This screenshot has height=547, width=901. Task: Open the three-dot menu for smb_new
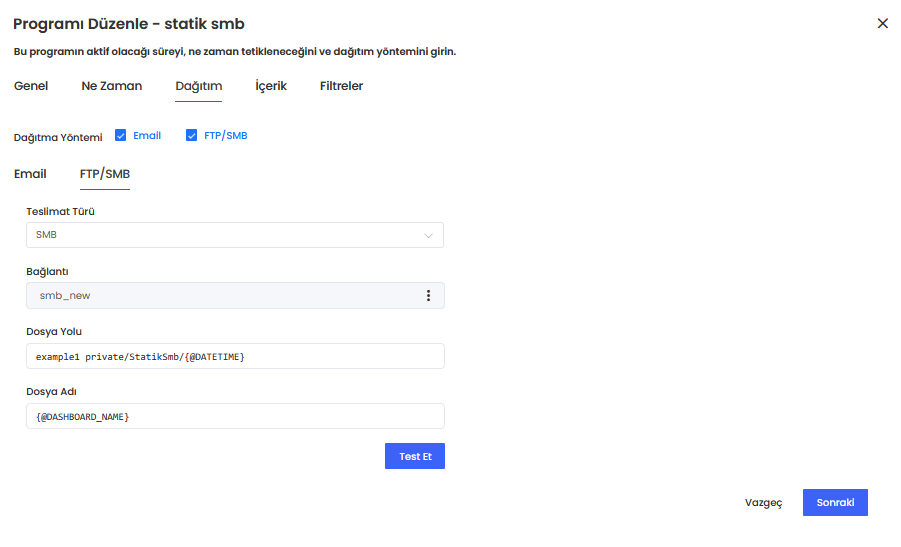click(x=428, y=296)
